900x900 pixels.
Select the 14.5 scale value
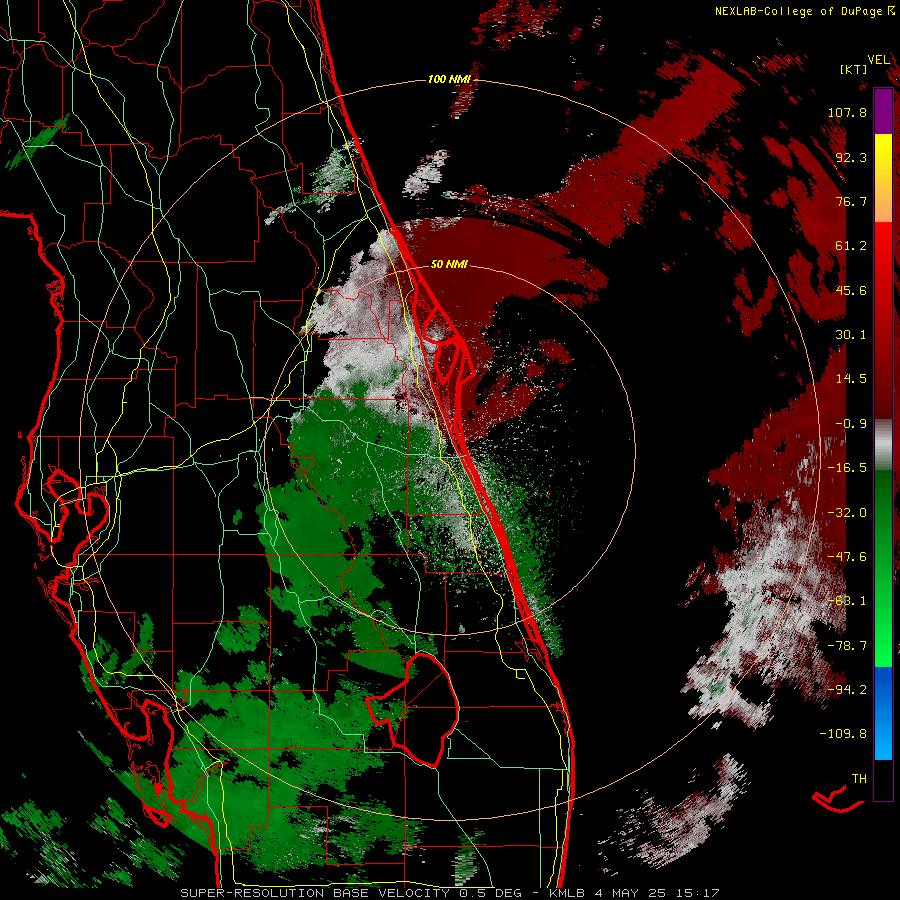coord(851,379)
